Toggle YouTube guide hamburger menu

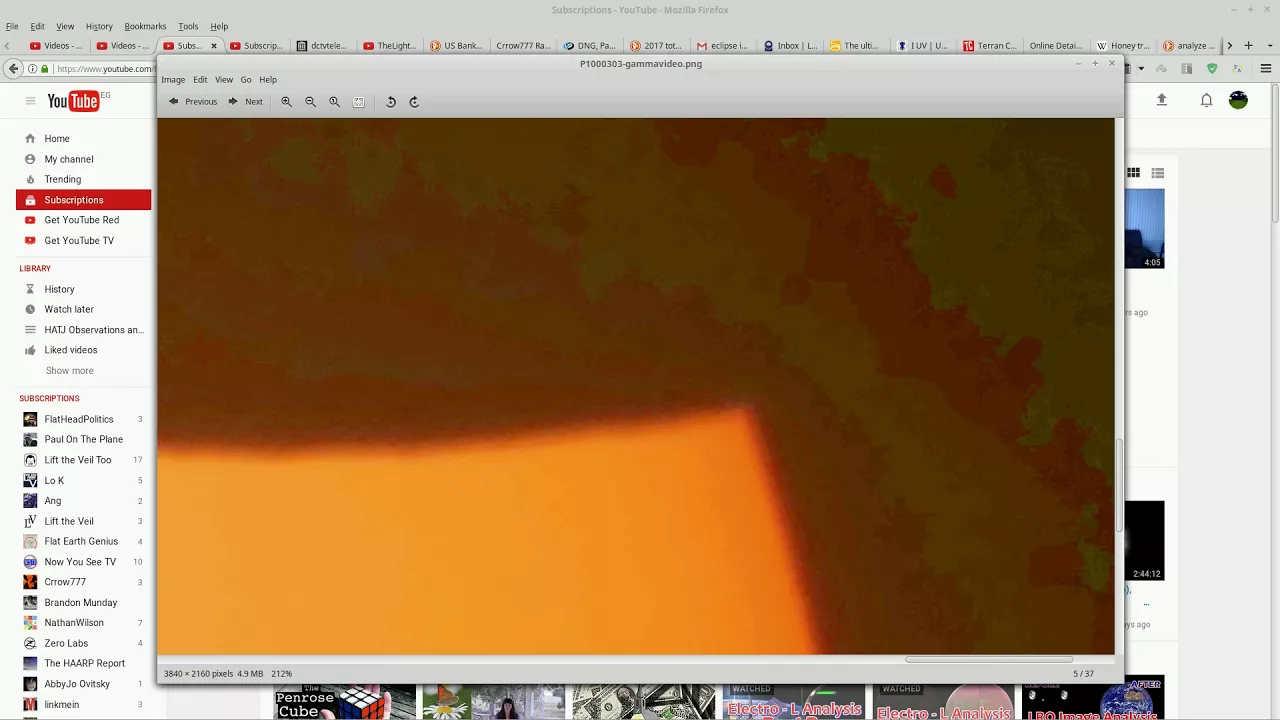(30, 100)
